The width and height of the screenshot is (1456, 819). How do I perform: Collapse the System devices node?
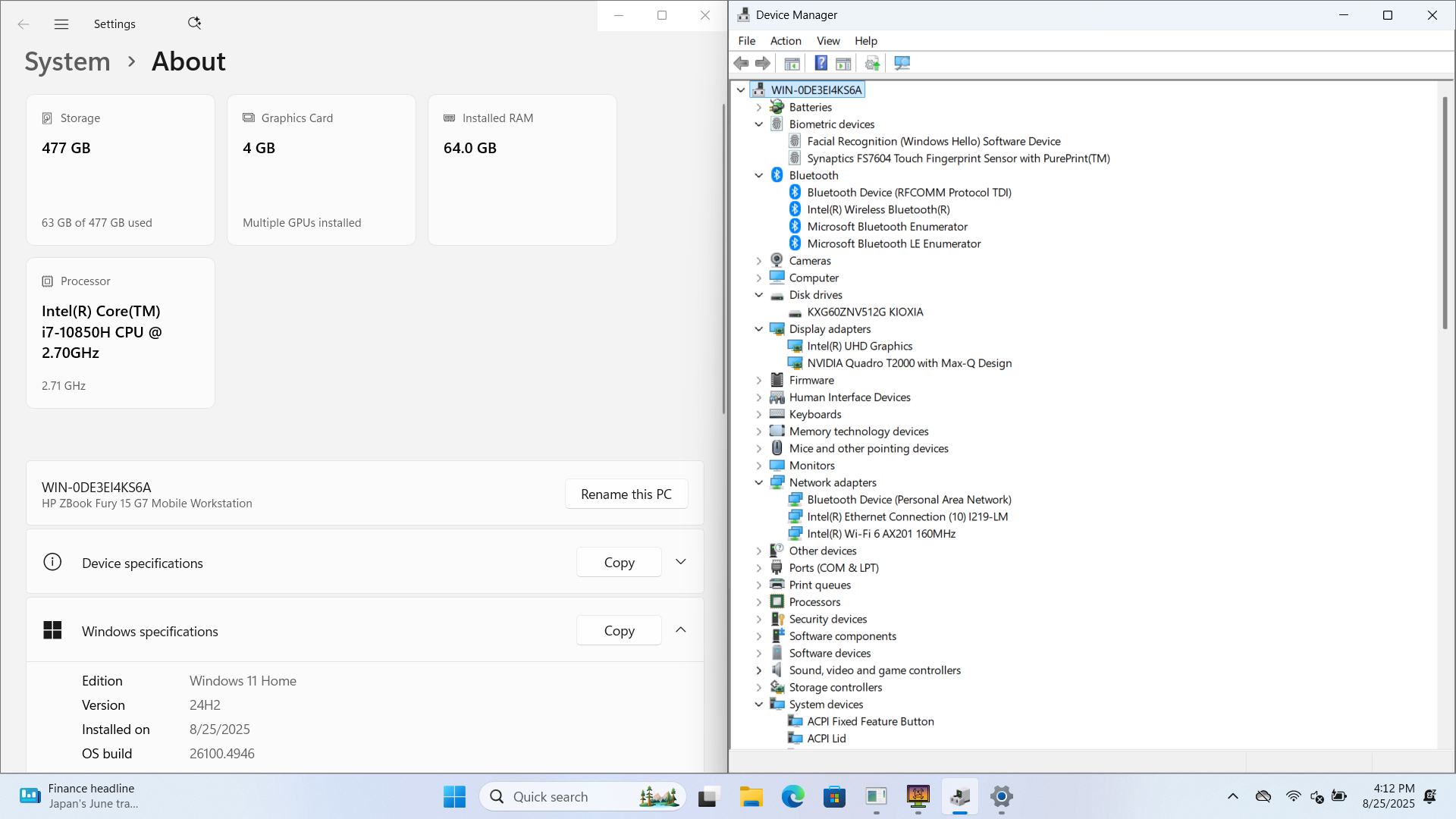(759, 704)
